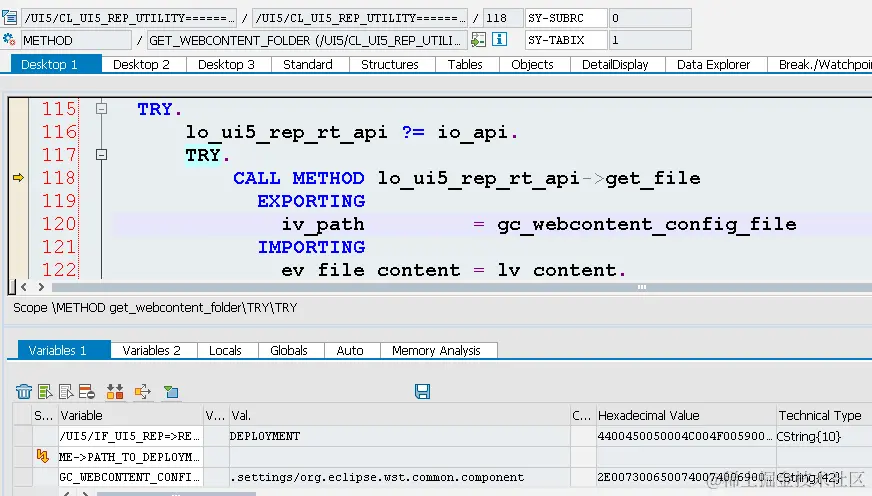
Task: Click the /UI5/IF_UI5_REP=>RE variable cell
Action: pos(130,436)
